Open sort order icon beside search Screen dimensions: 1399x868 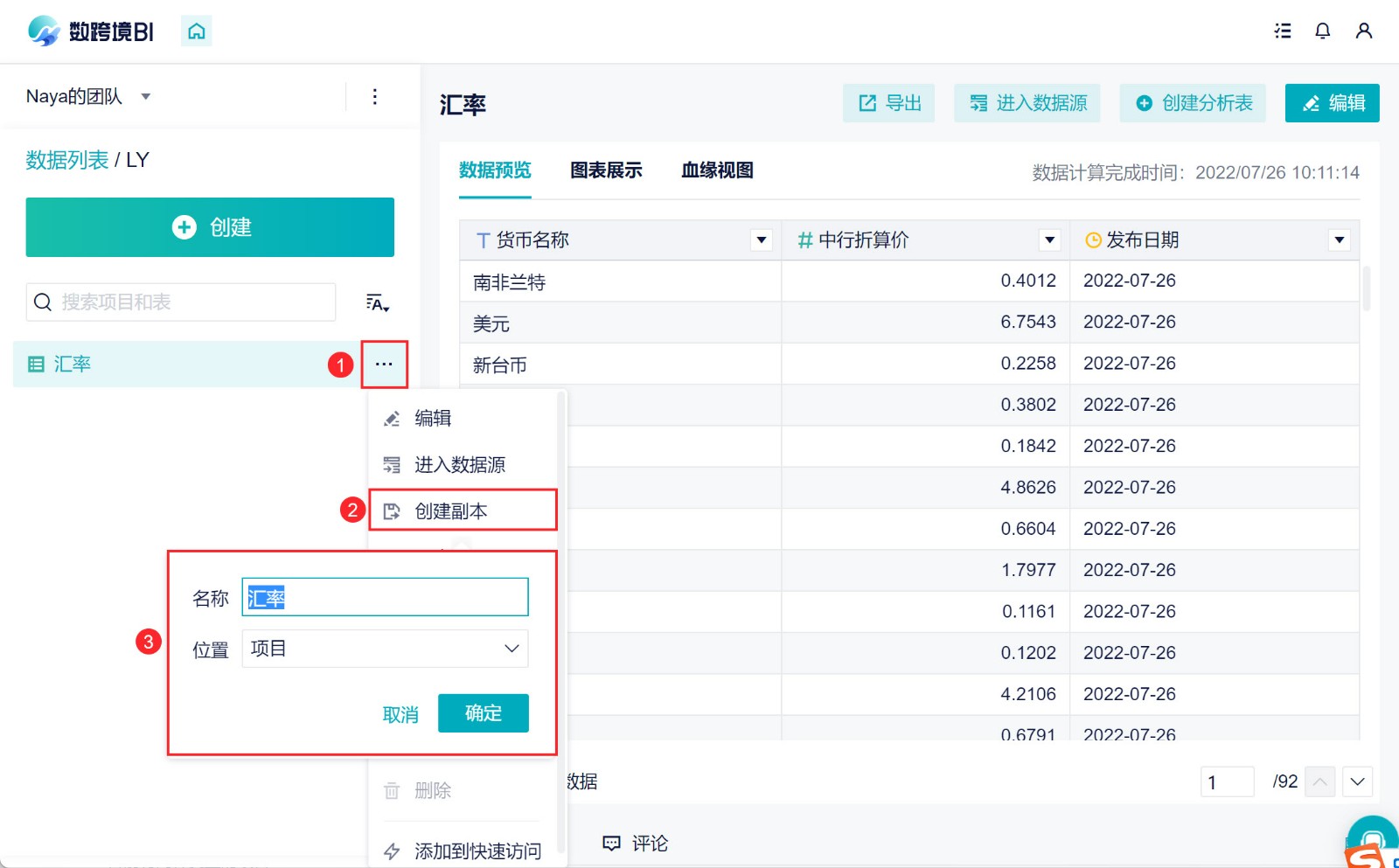(x=377, y=302)
